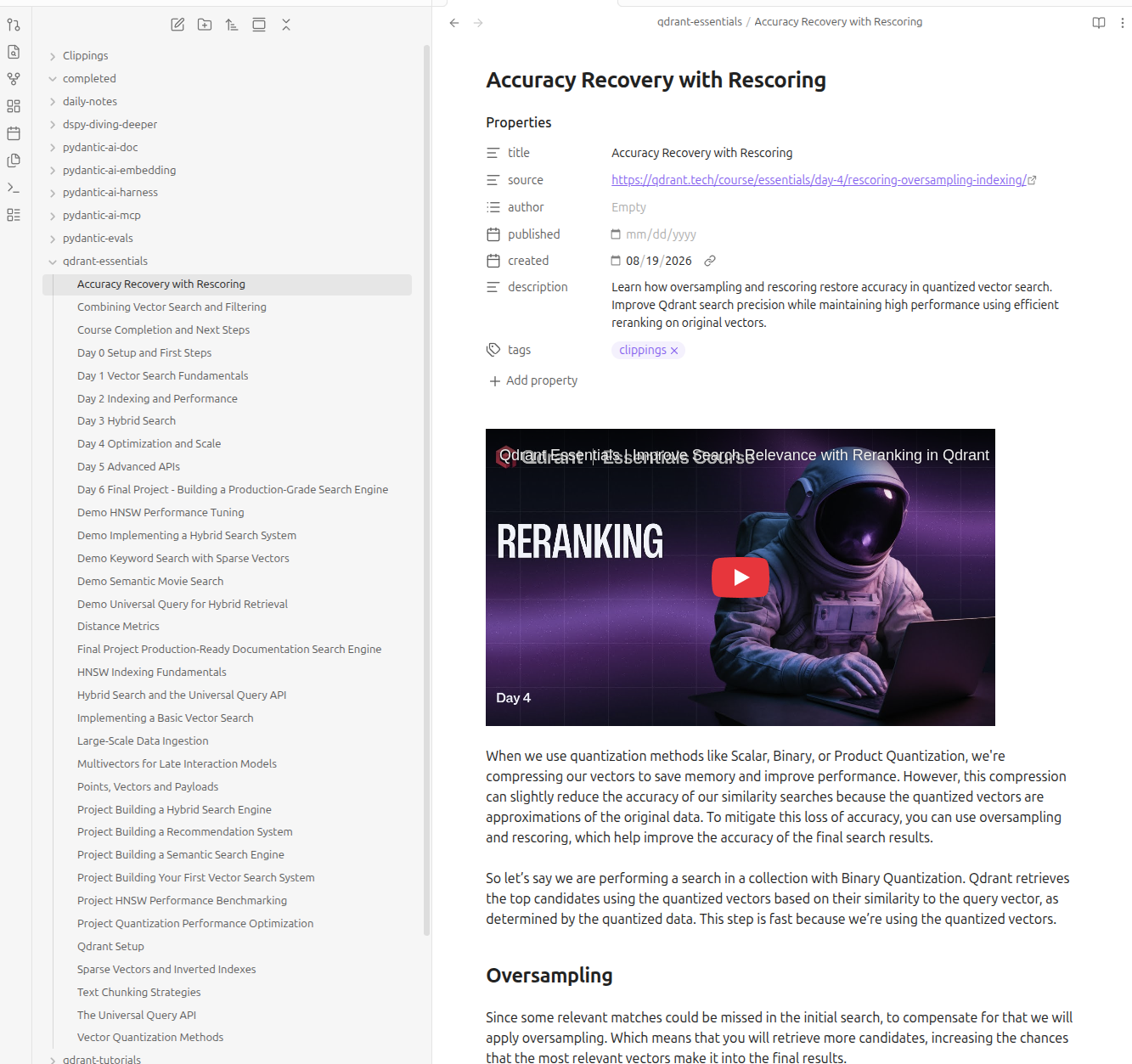
Task: Collapse the completed folder
Action: click(53, 79)
